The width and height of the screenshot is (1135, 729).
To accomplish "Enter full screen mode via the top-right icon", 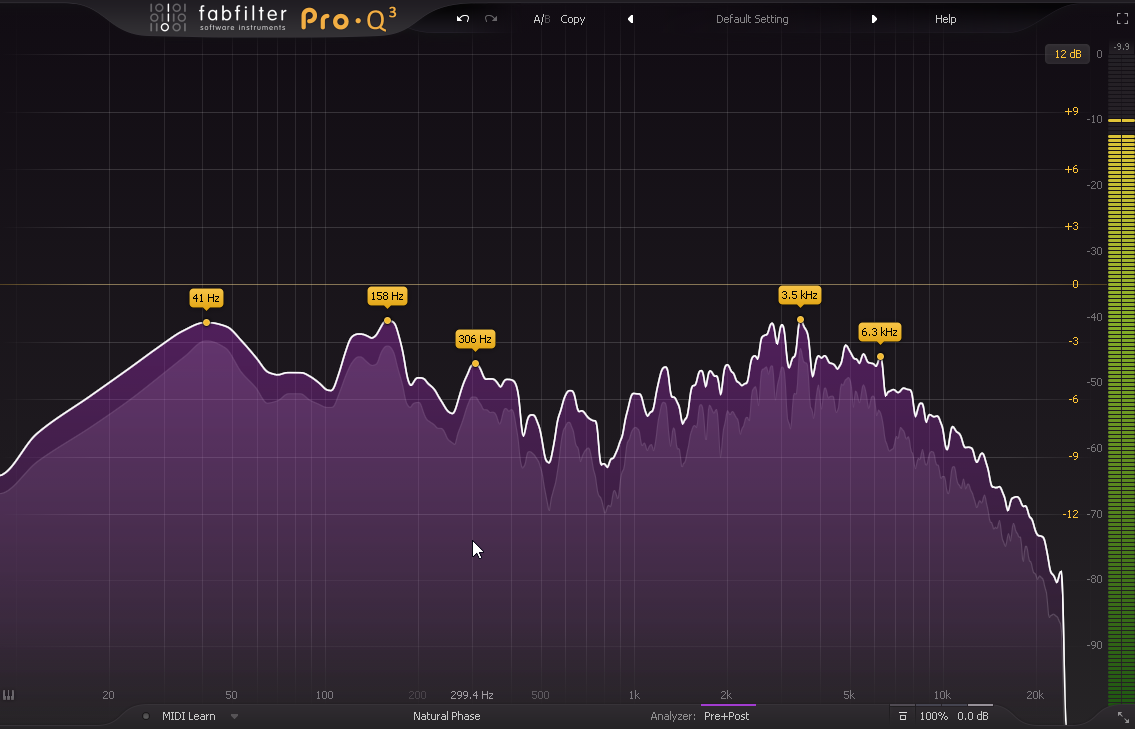I will tap(1123, 20).
